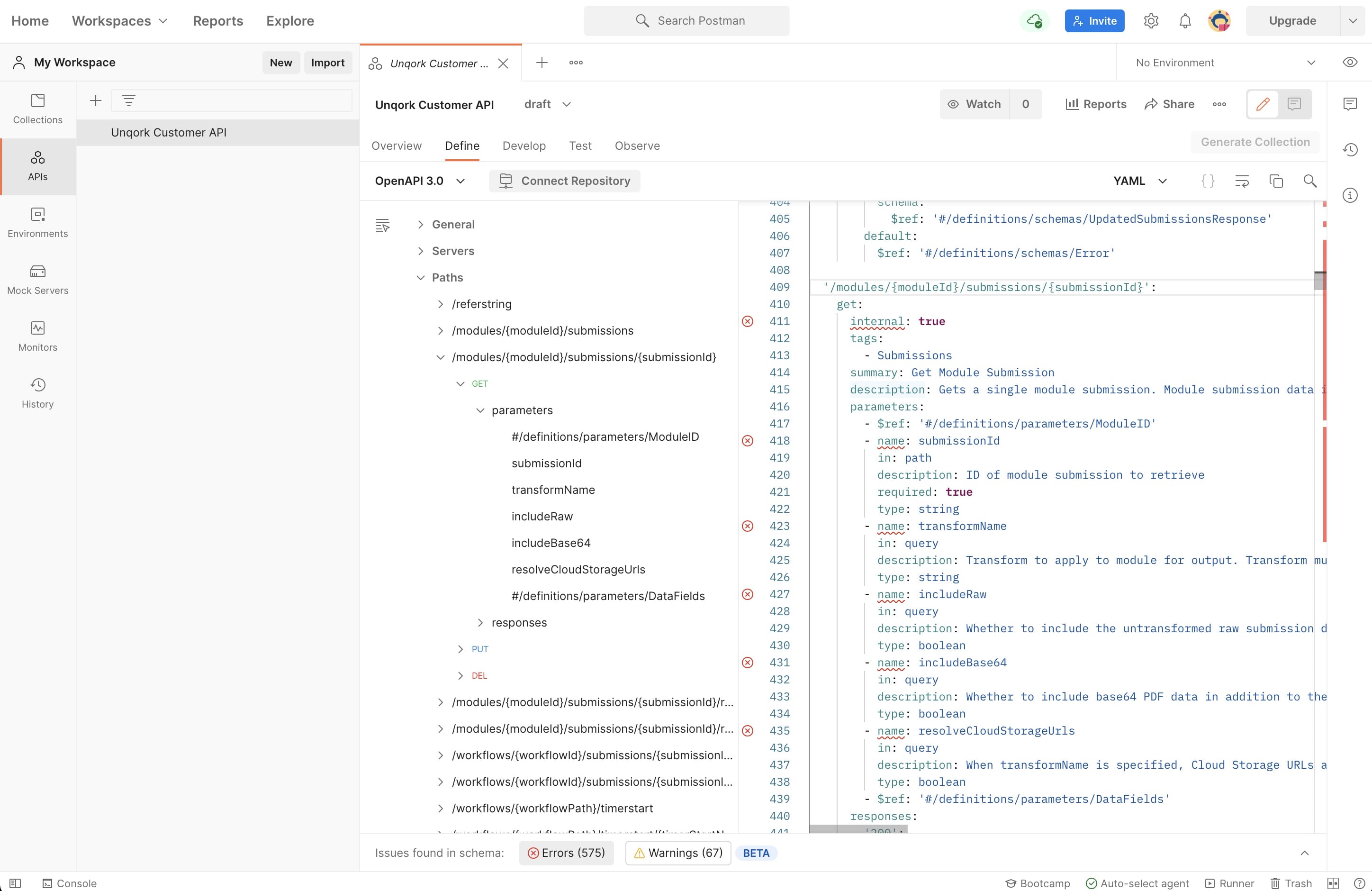Expand the PUT operation node
Screen dimensions: 1372x891
pyautogui.click(x=460, y=649)
